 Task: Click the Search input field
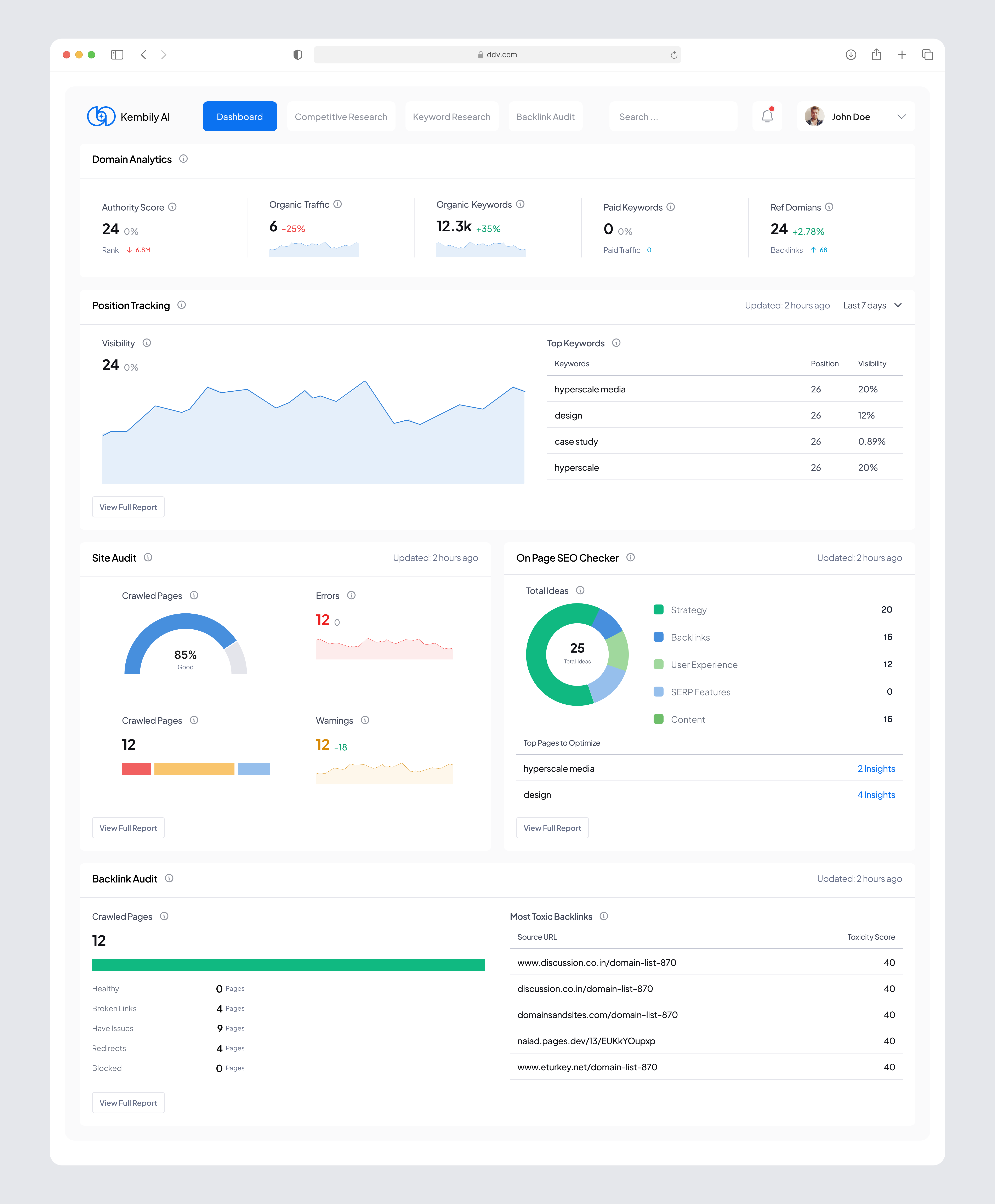pyautogui.click(x=673, y=116)
